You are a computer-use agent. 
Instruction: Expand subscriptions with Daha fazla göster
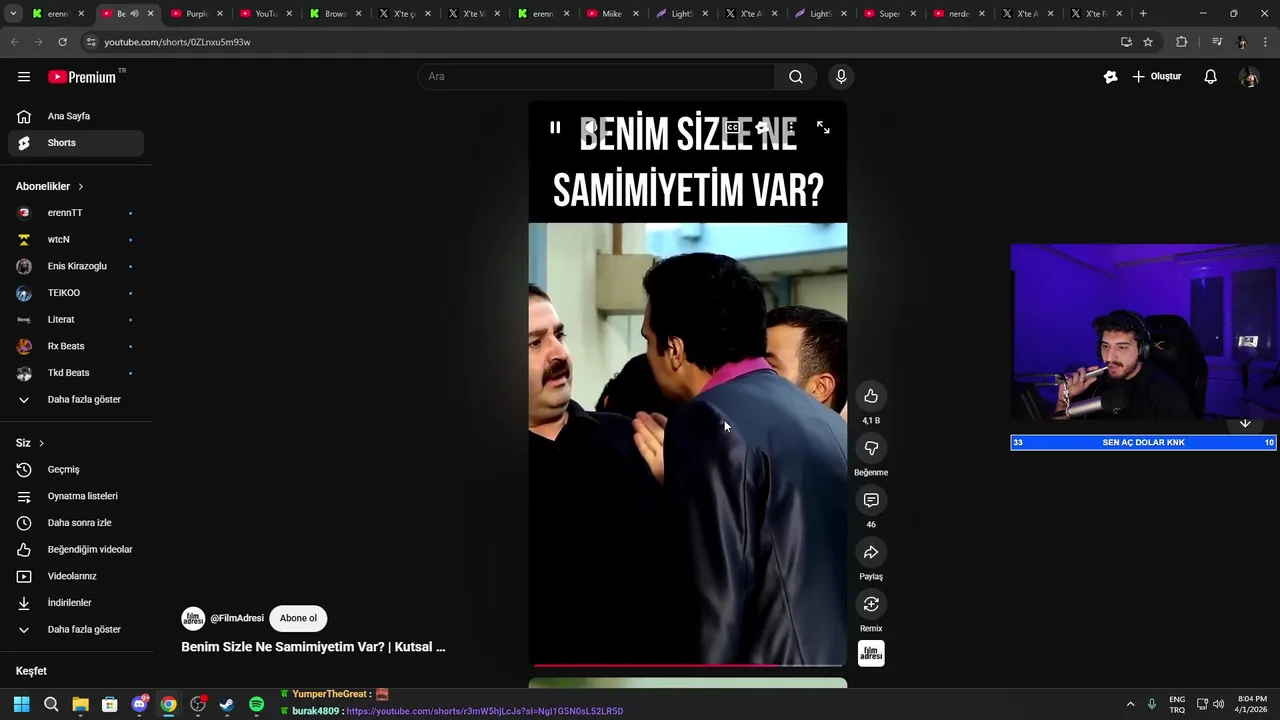click(x=76, y=400)
